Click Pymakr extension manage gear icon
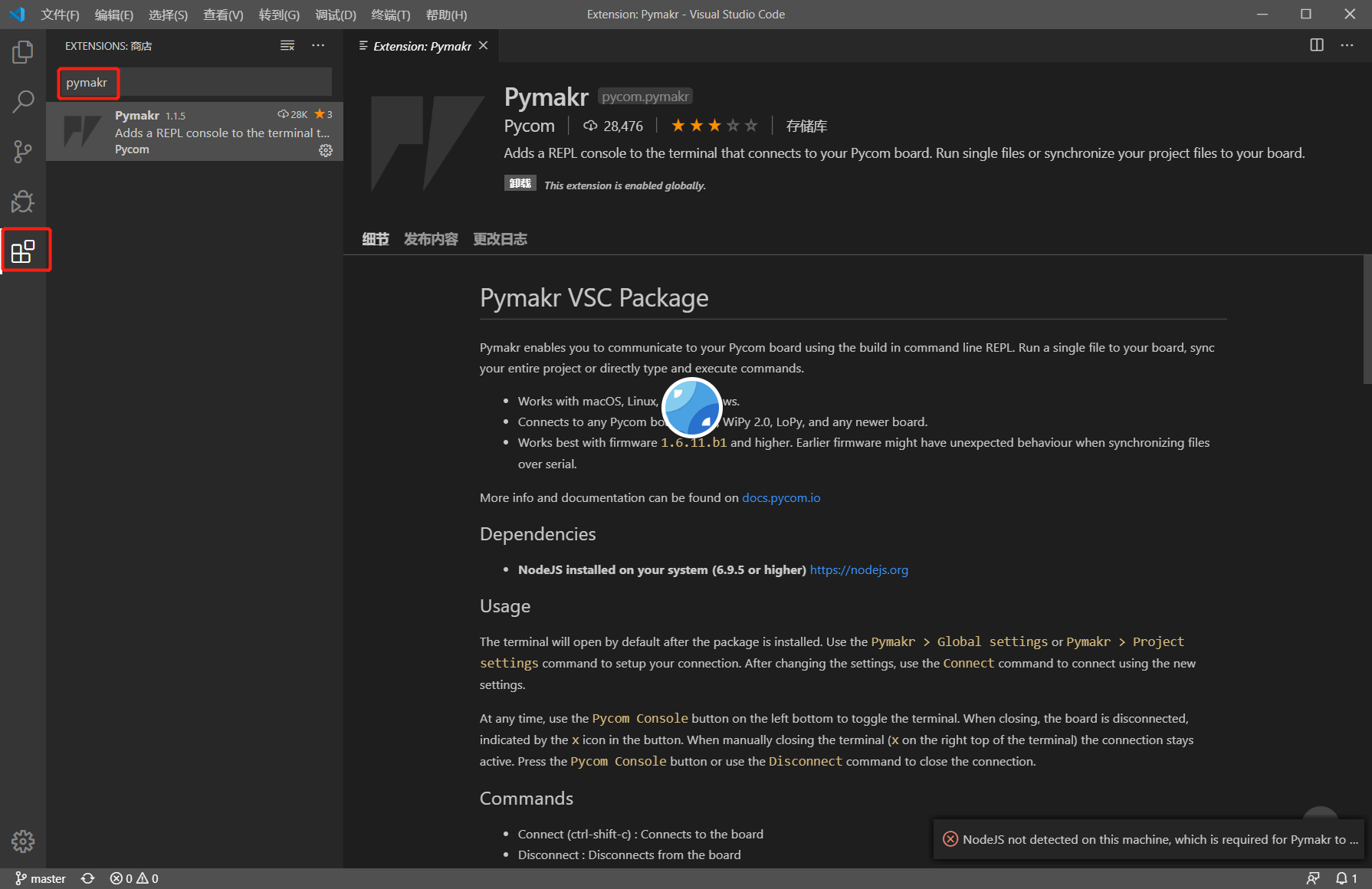 click(326, 150)
